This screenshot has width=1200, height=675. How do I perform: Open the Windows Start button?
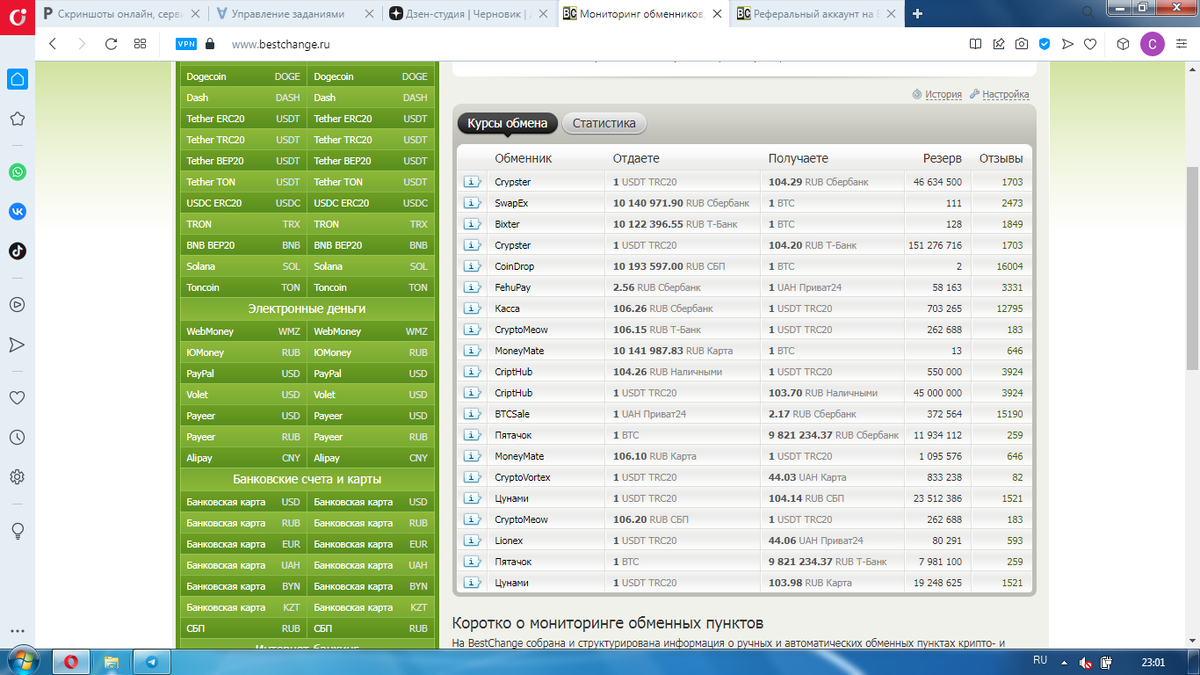(x=24, y=661)
